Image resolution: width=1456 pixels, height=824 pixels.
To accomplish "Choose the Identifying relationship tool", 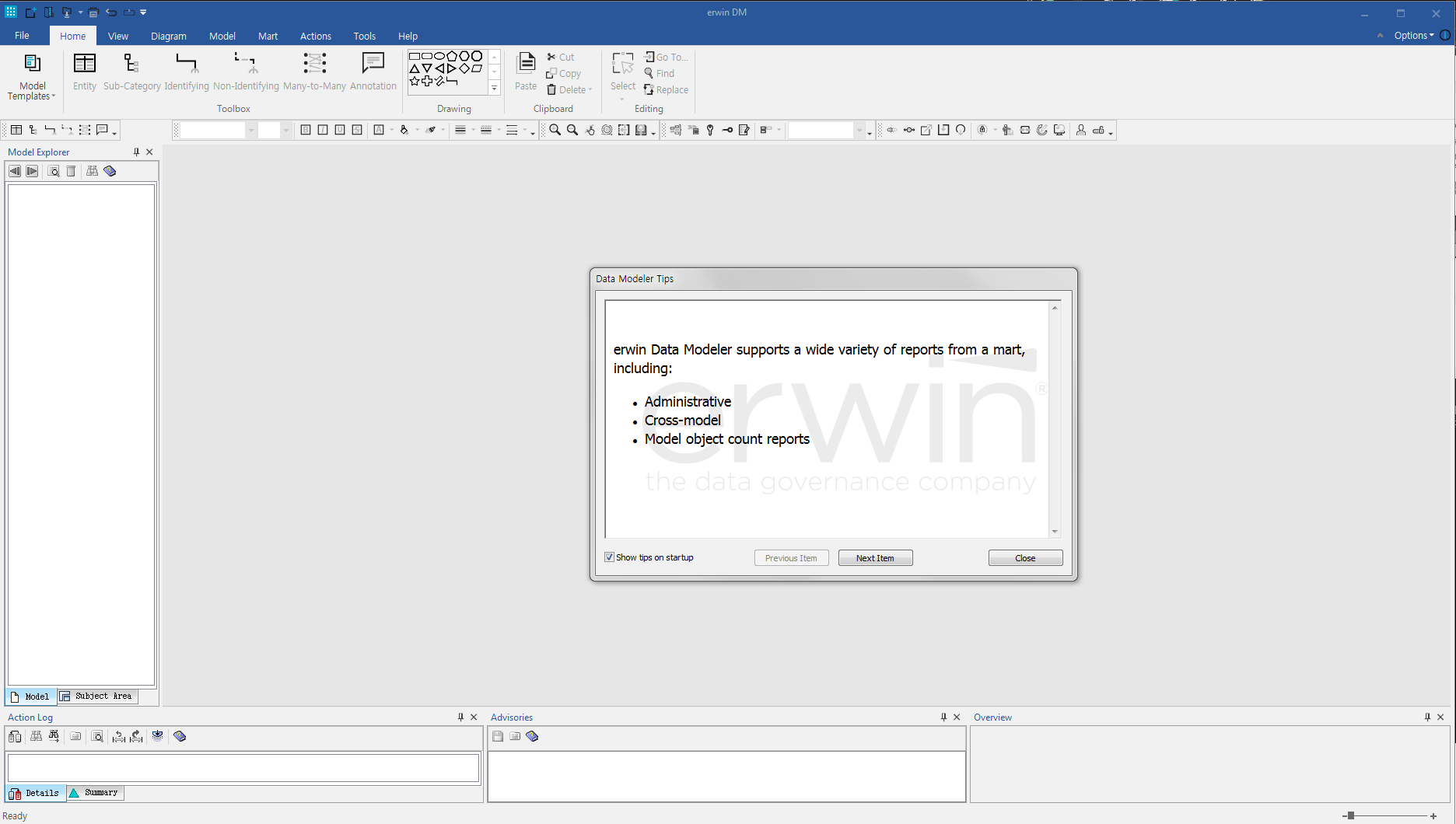I will pyautogui.click(x=187, y=72).
